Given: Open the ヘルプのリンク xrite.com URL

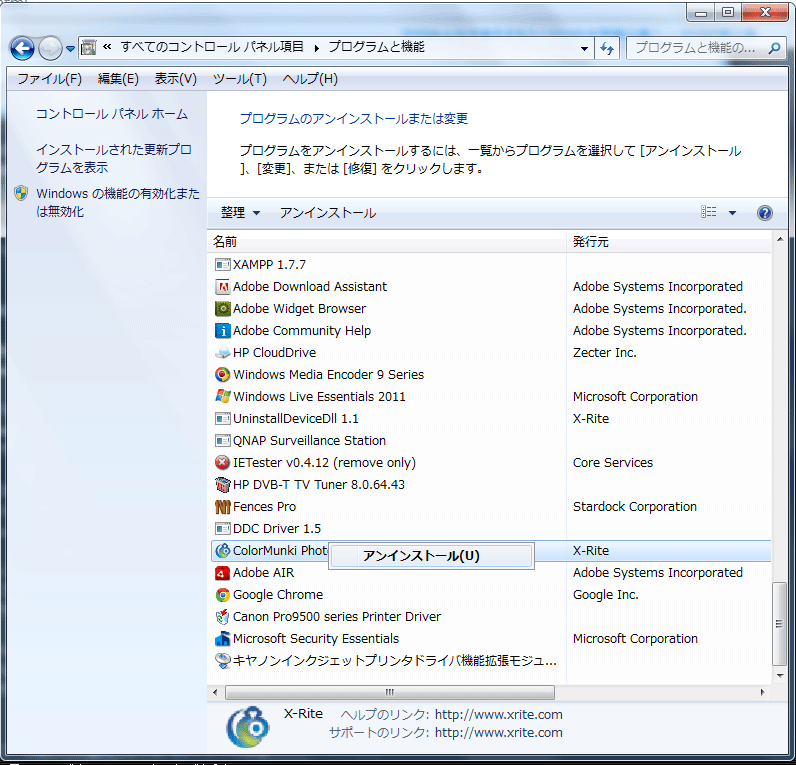Looking at the screenshot, I should point(499,715).
